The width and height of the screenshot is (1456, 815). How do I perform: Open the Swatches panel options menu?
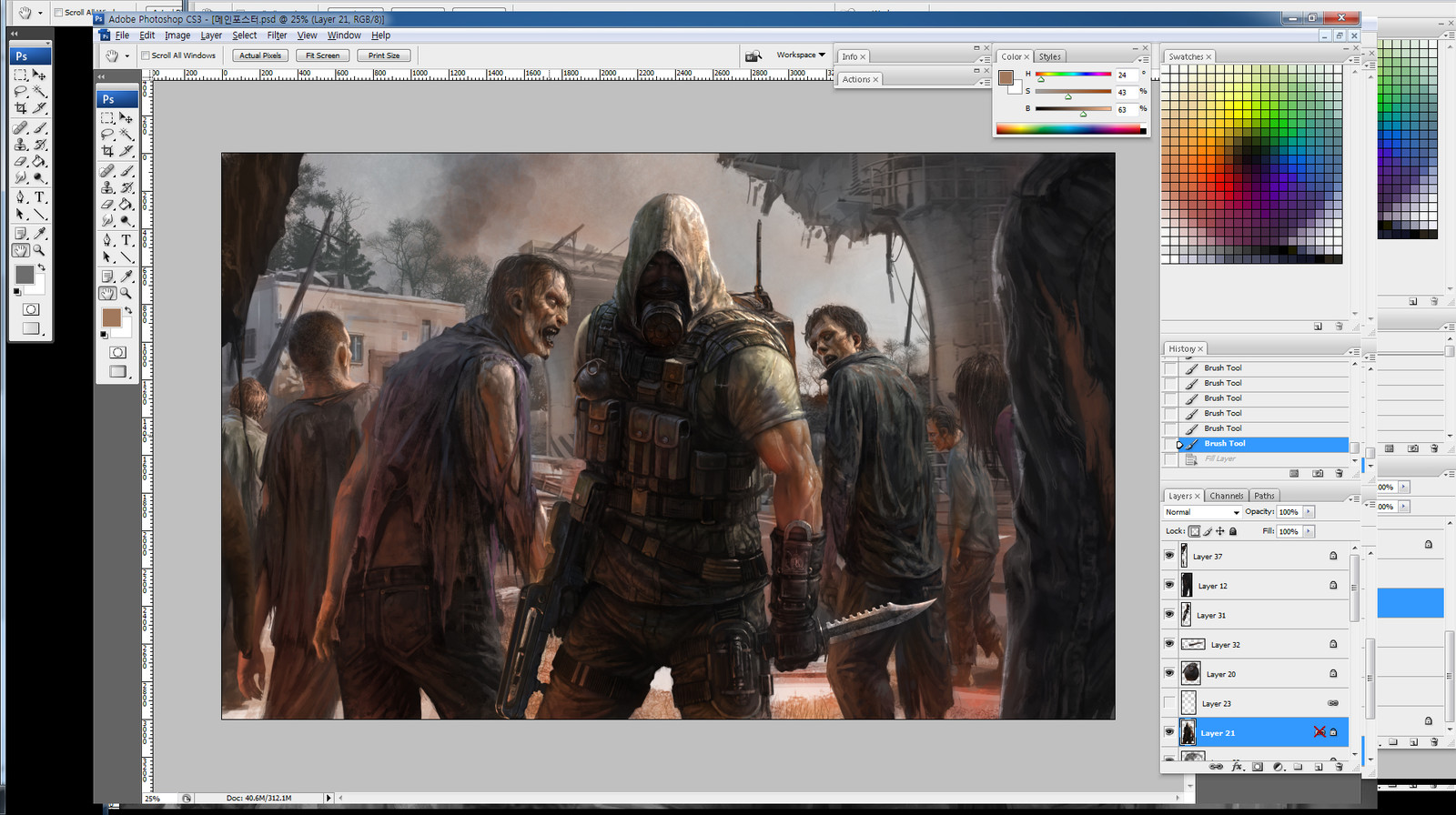[x=1353, y=60]
